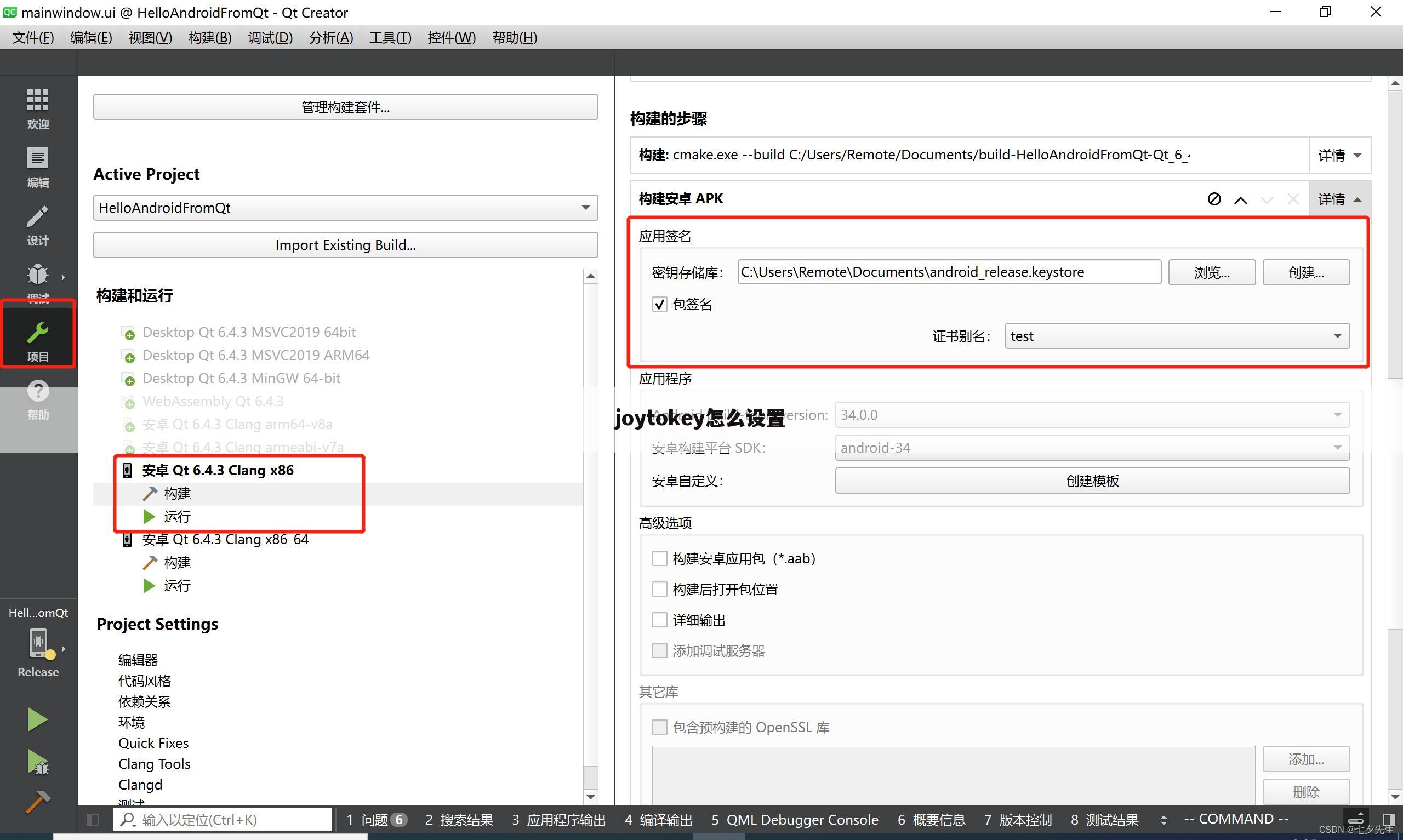Open Help (帮助) mode

38,399
